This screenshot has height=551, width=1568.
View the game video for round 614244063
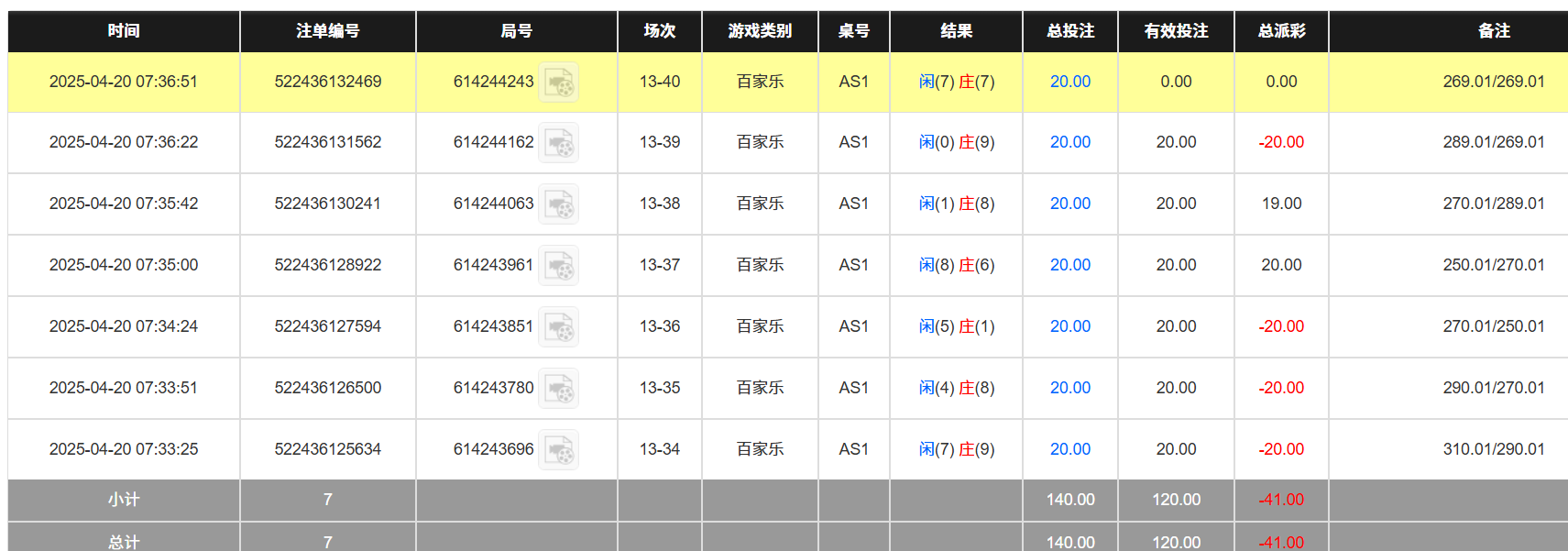click(563, 204)
